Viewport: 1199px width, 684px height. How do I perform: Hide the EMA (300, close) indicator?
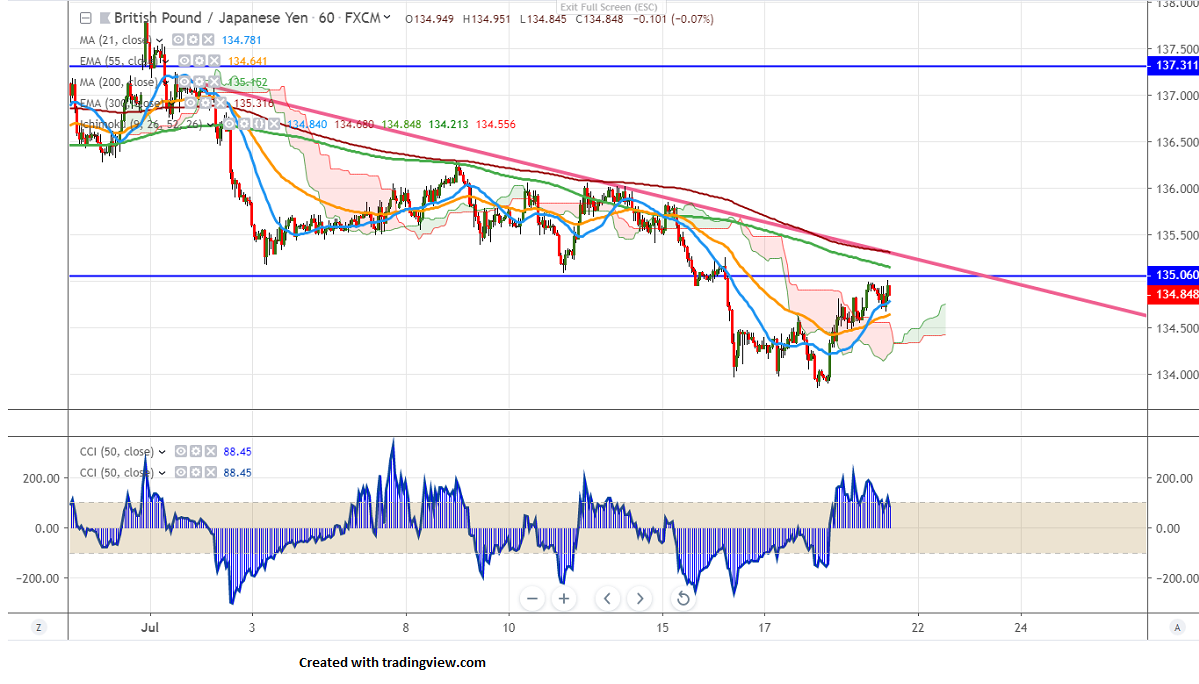point(190,102)
